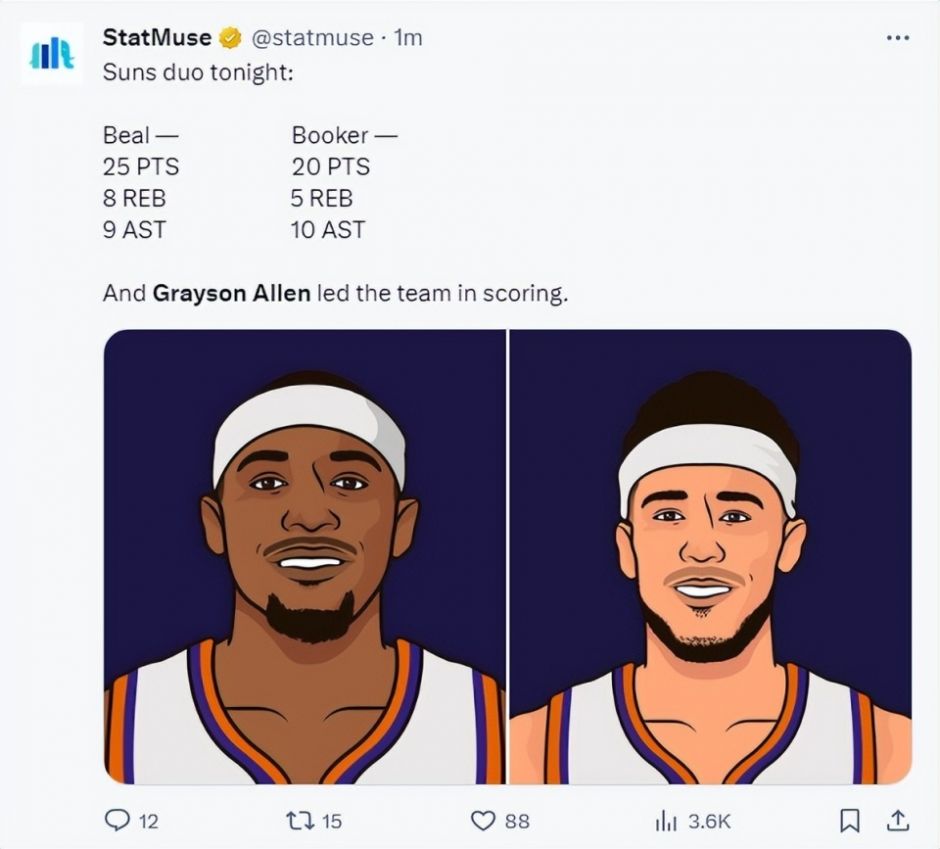Viewport: 940px width, 849px height.
Task: Bookmark this post
Action: [850, 821]
